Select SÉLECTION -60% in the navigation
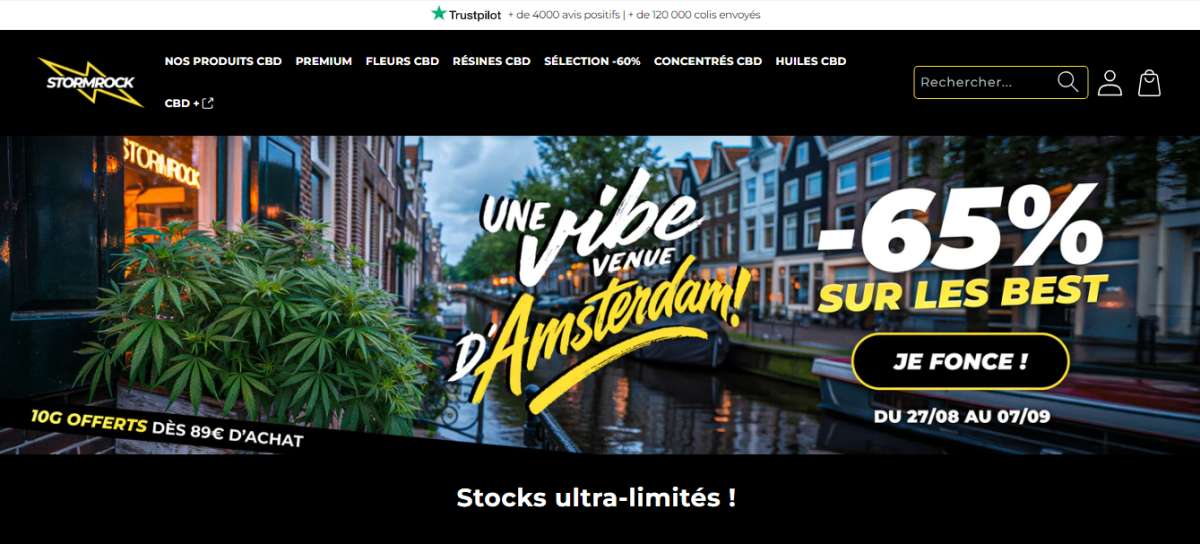Viewport: 1200px width, 544px height. (x=592, y=61)
